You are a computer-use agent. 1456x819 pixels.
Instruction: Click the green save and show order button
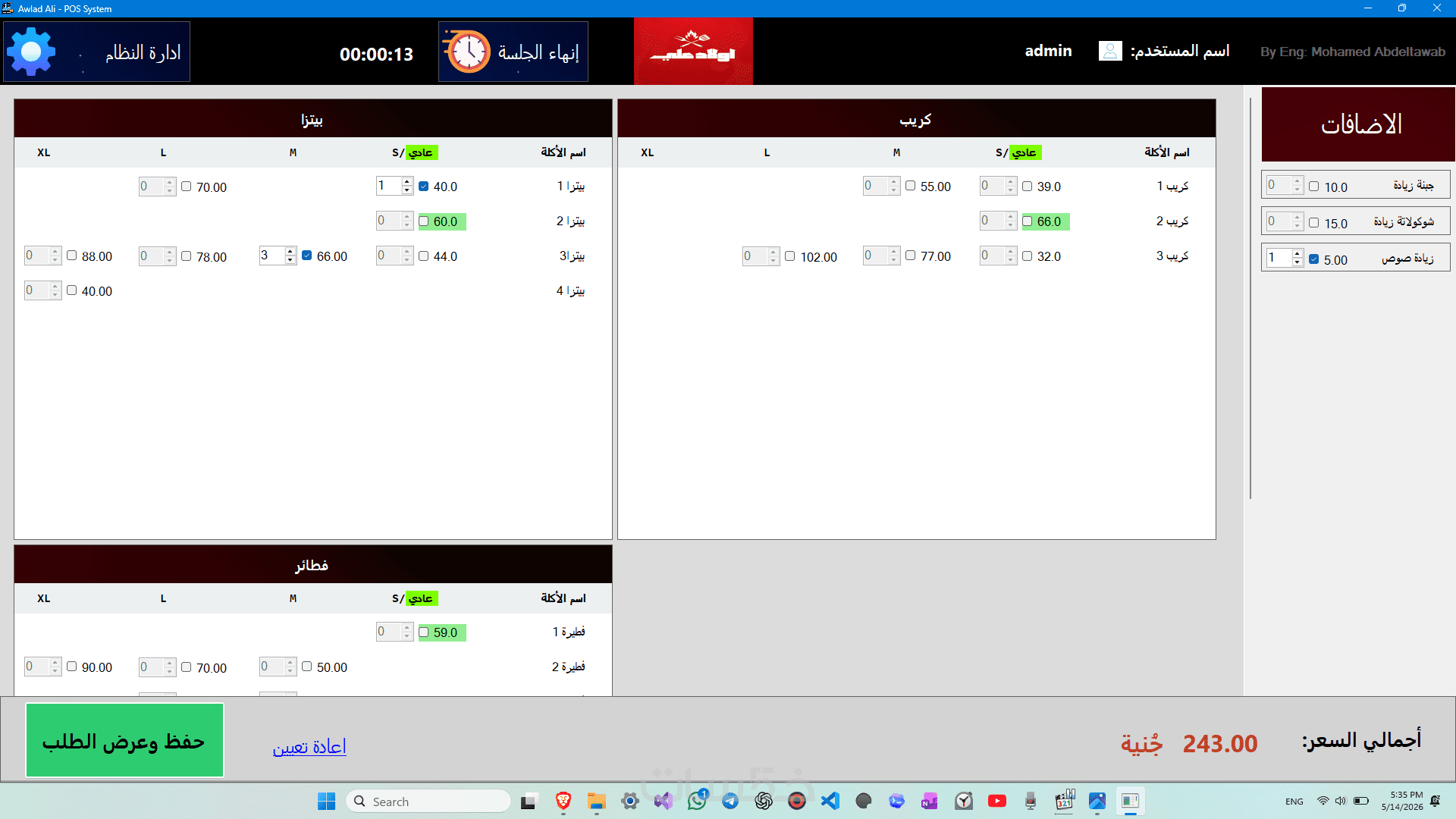tap(124, 740)
